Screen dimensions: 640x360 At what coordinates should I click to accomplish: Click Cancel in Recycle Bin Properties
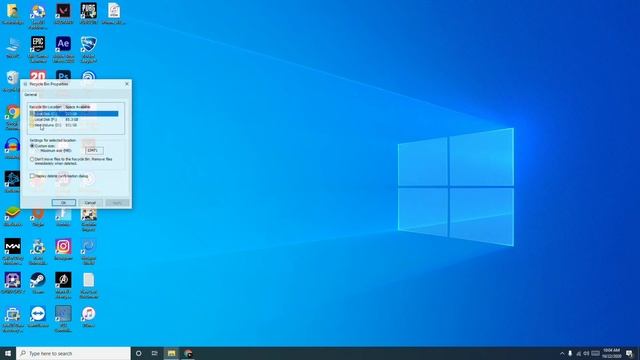pos(90,203)
